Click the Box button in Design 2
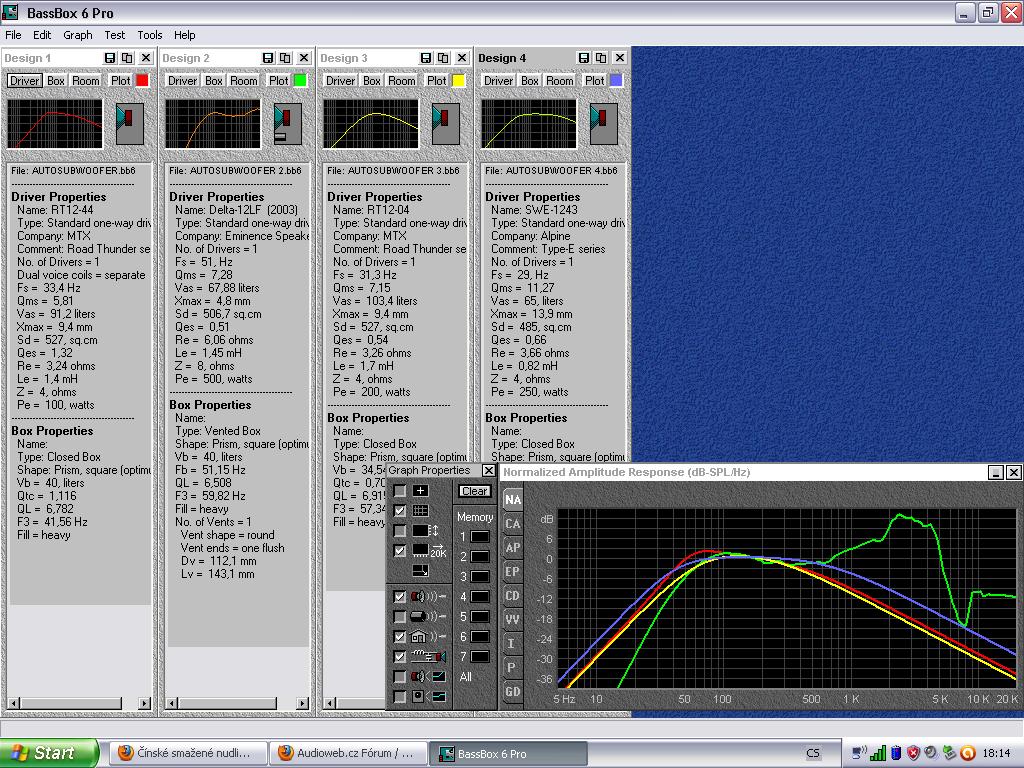The width and height of the screenshot is (1024, 768). pos(214,80)
